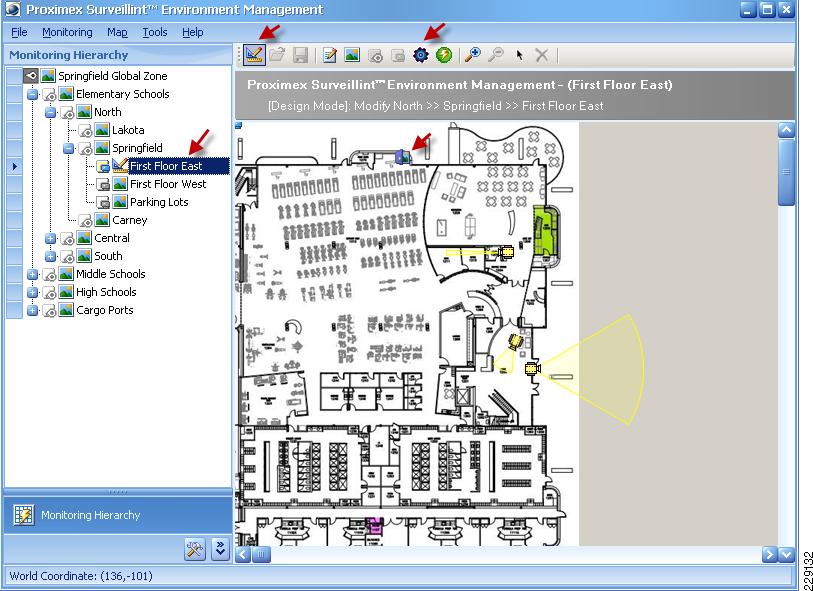Viewport: 813px width, 591px height.
Task: Click the map's horizontal scrollbar thumb
Action: click(x=261, y=555)
